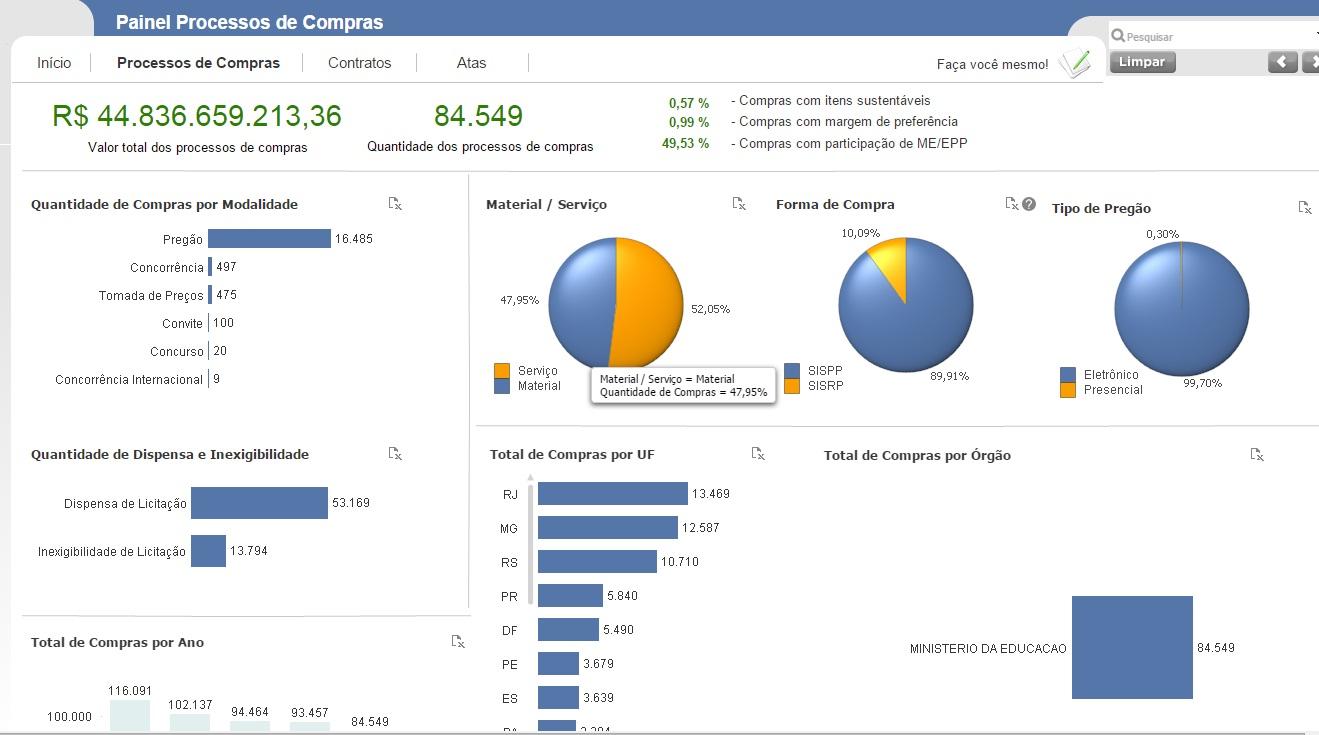Click the Compras com itens sustentáveis text
Image resolution: width=1319 pixels, height=735 pixels.
point(835,100)
